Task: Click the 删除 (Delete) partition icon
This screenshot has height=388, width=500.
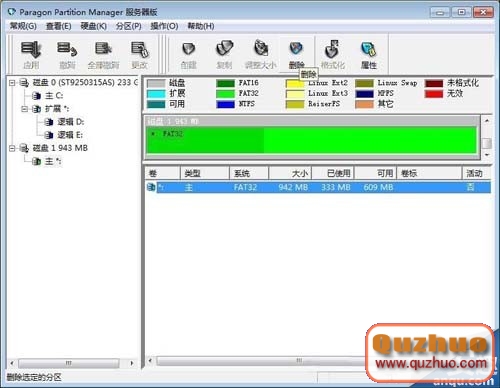Action: tap(296, 49)
